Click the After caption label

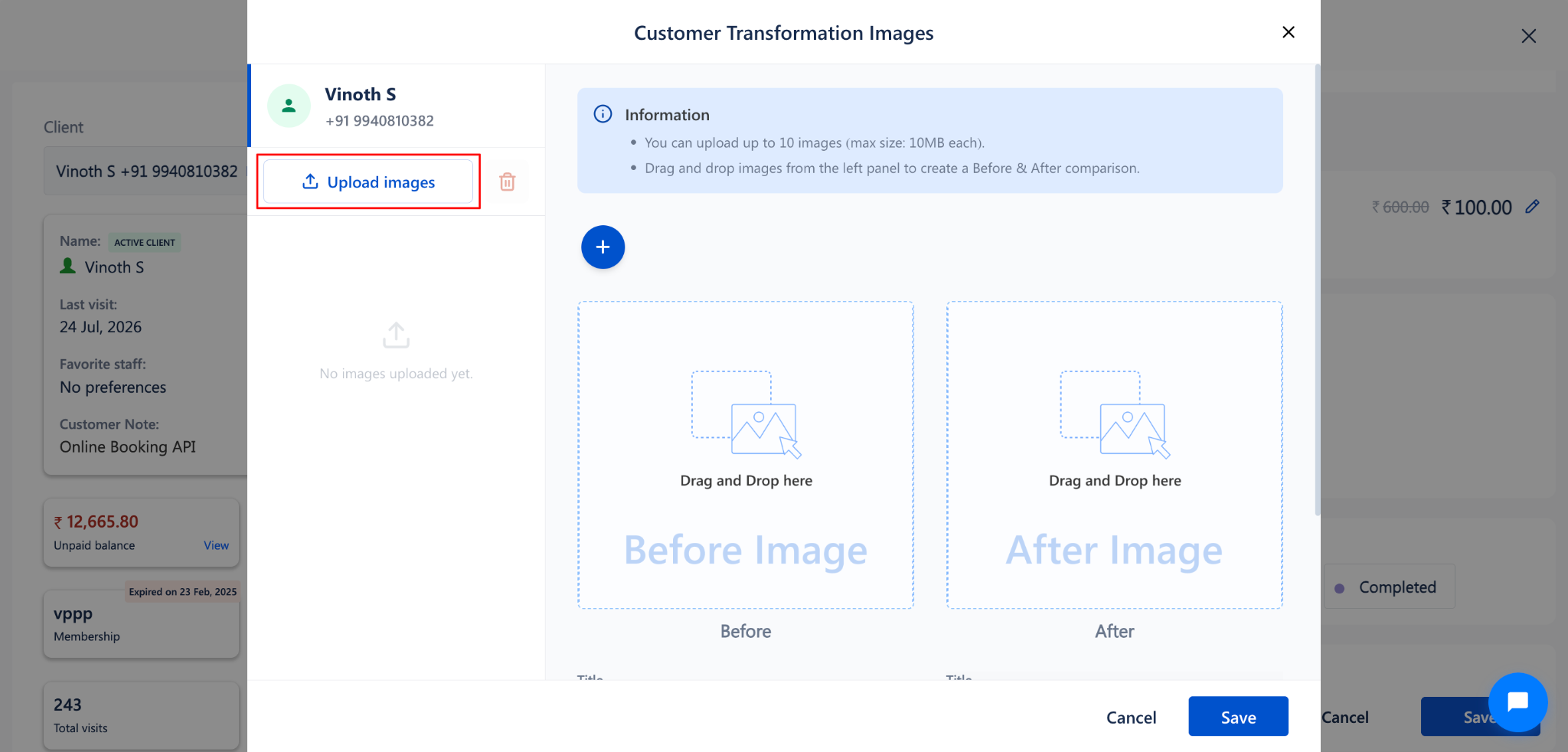coord(1114,631)
